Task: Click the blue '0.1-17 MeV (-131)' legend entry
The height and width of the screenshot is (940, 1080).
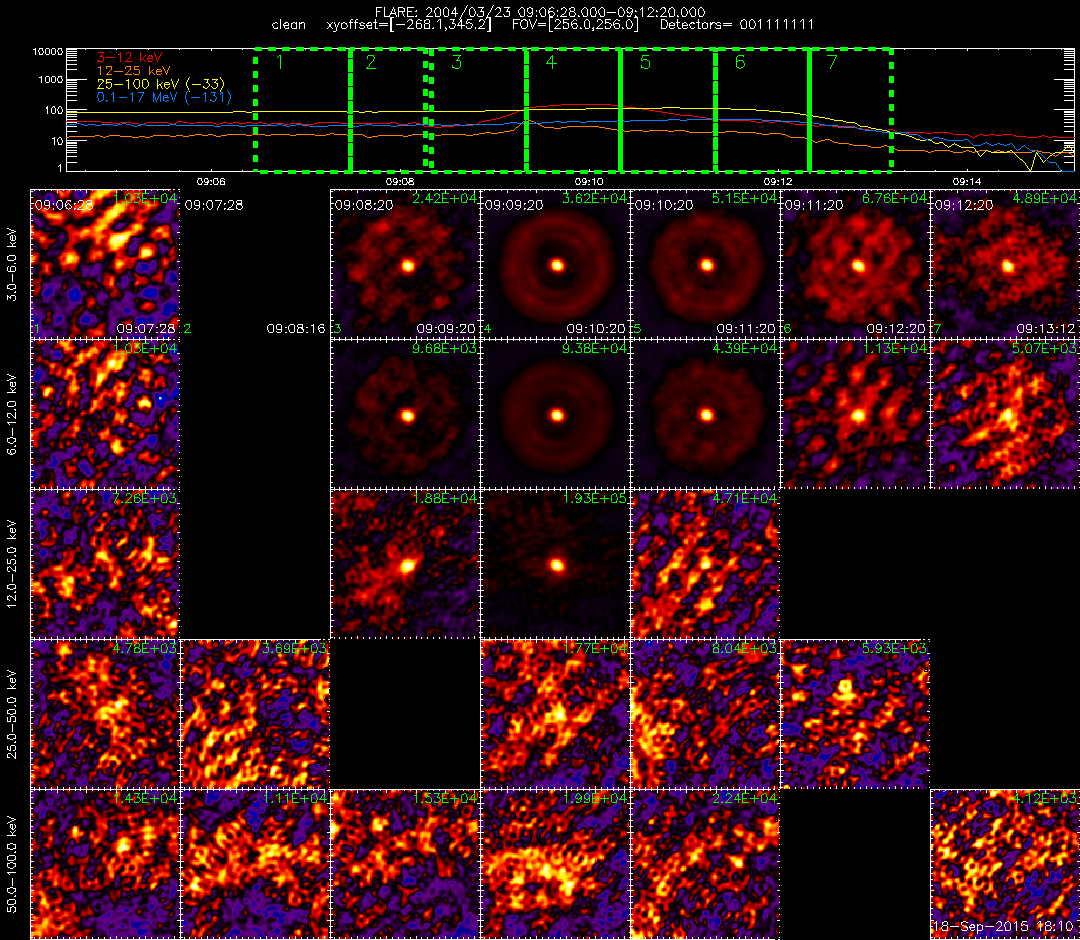Action: 164,97
